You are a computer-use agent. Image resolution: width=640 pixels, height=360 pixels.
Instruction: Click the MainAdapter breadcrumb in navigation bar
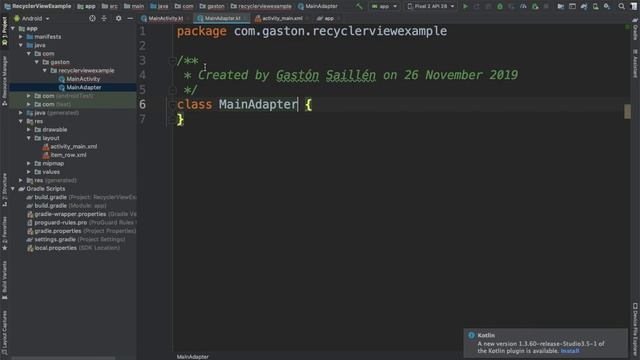click(318, 6)
